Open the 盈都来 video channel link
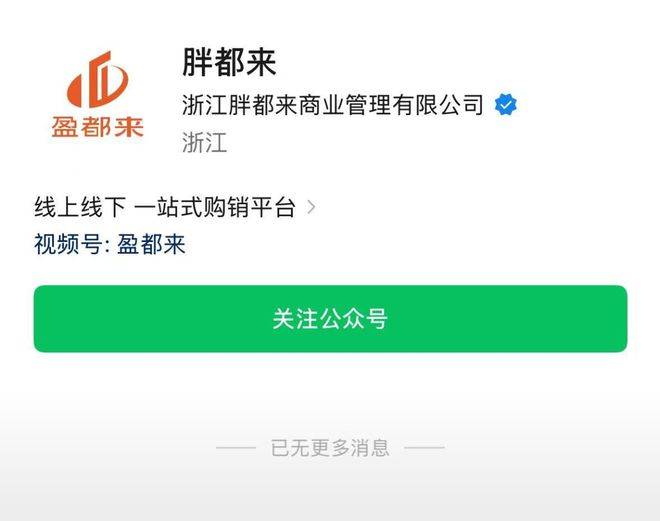 151,244
